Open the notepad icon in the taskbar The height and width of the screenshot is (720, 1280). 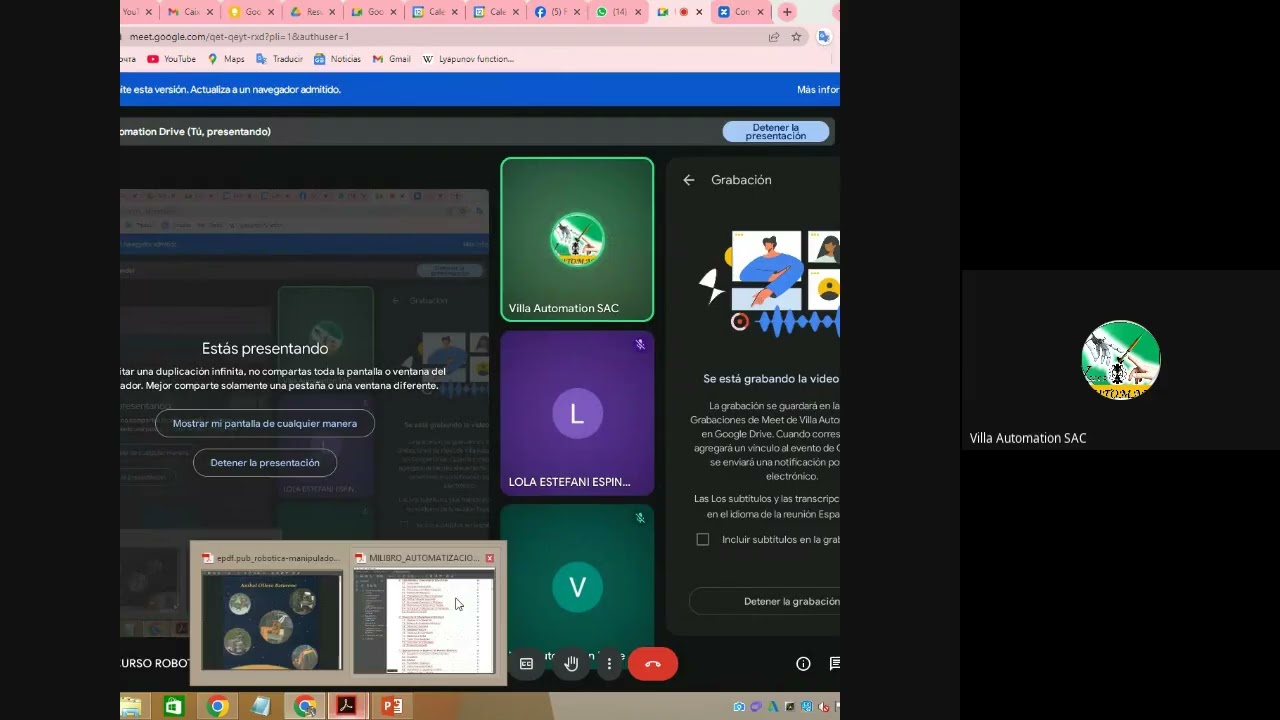(260, 707)
